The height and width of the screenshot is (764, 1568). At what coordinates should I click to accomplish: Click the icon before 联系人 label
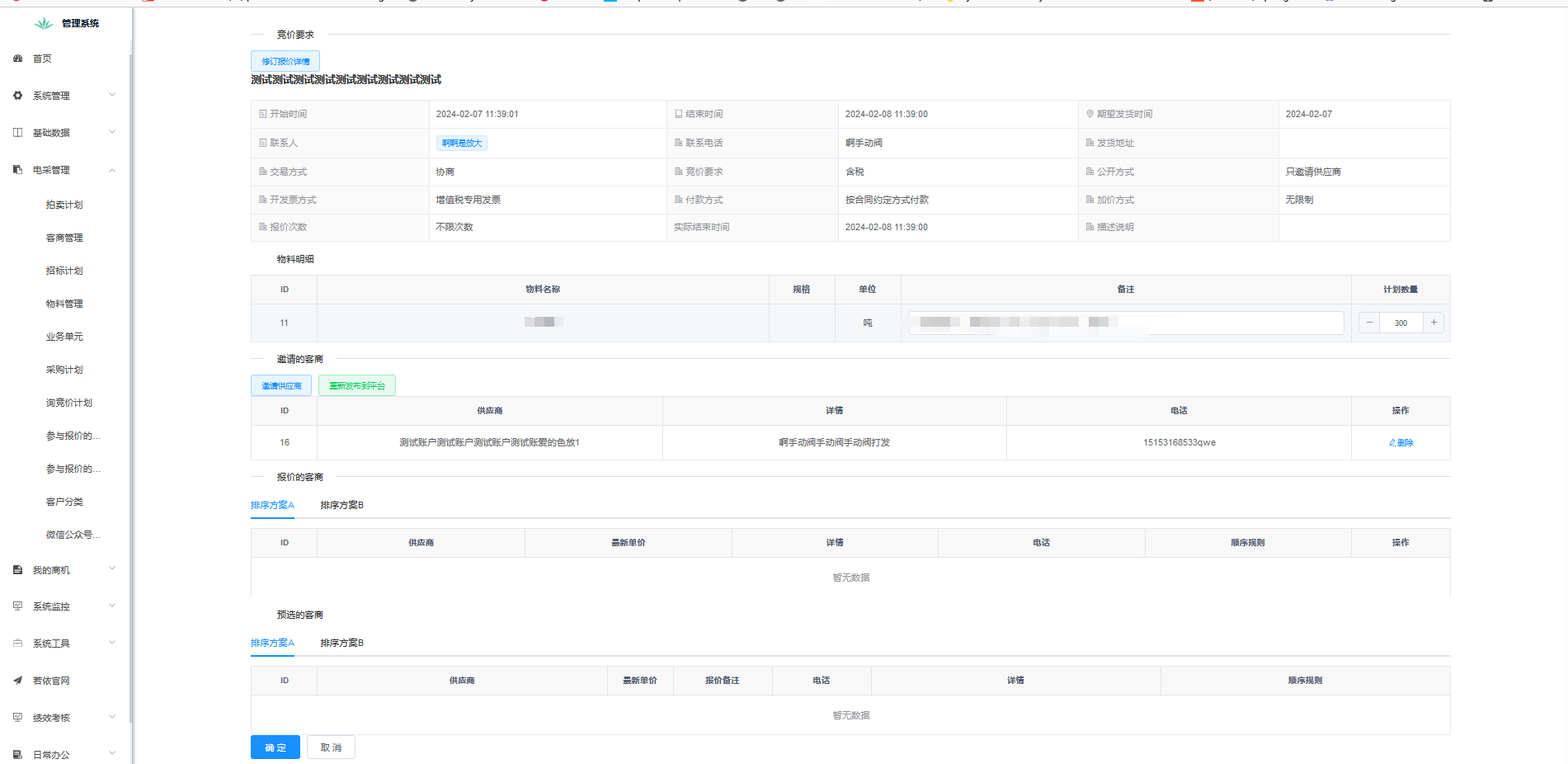(263, 143)
